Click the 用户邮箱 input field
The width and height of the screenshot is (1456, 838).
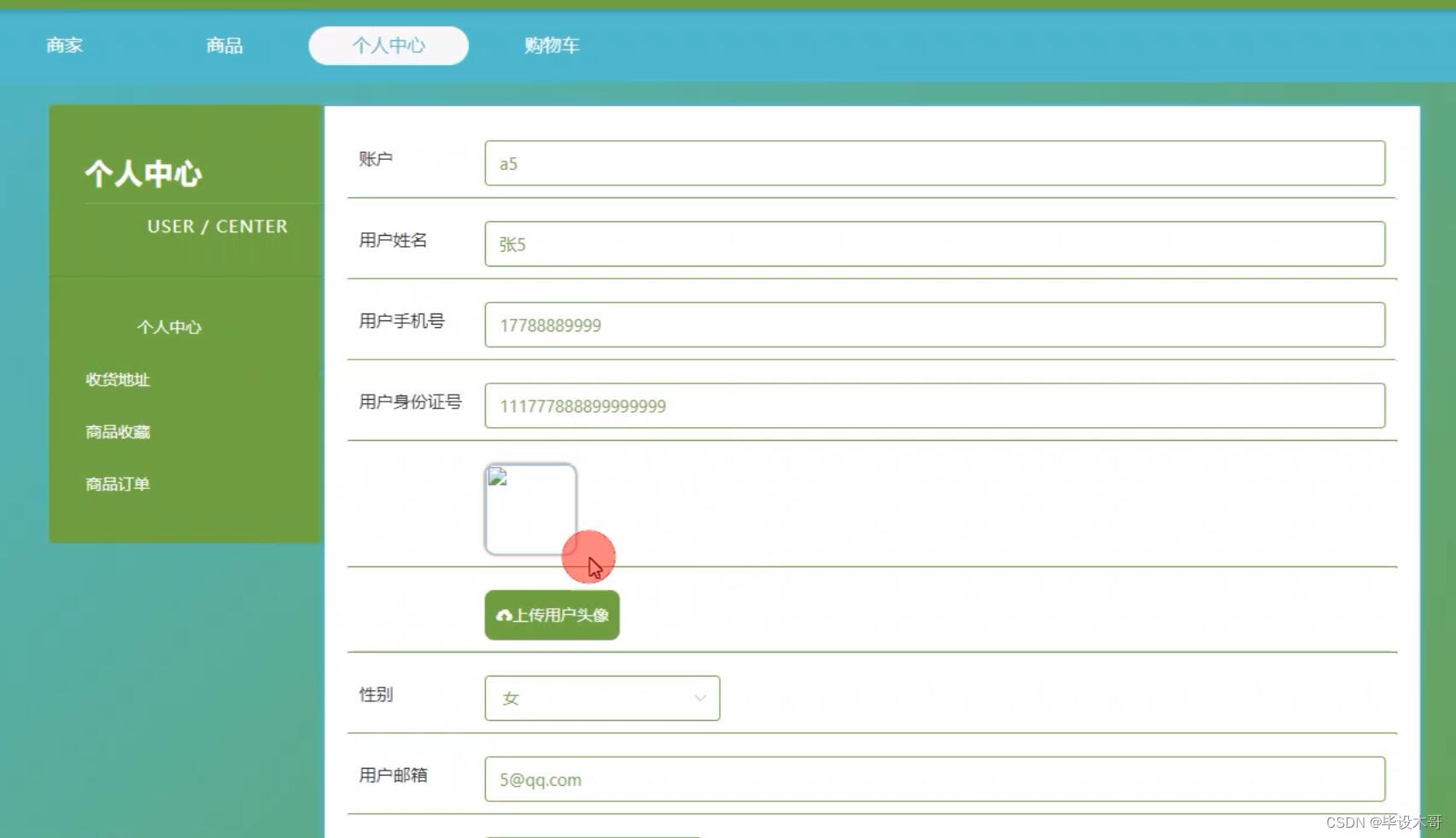pyautogui.click(x=935, y=779)
